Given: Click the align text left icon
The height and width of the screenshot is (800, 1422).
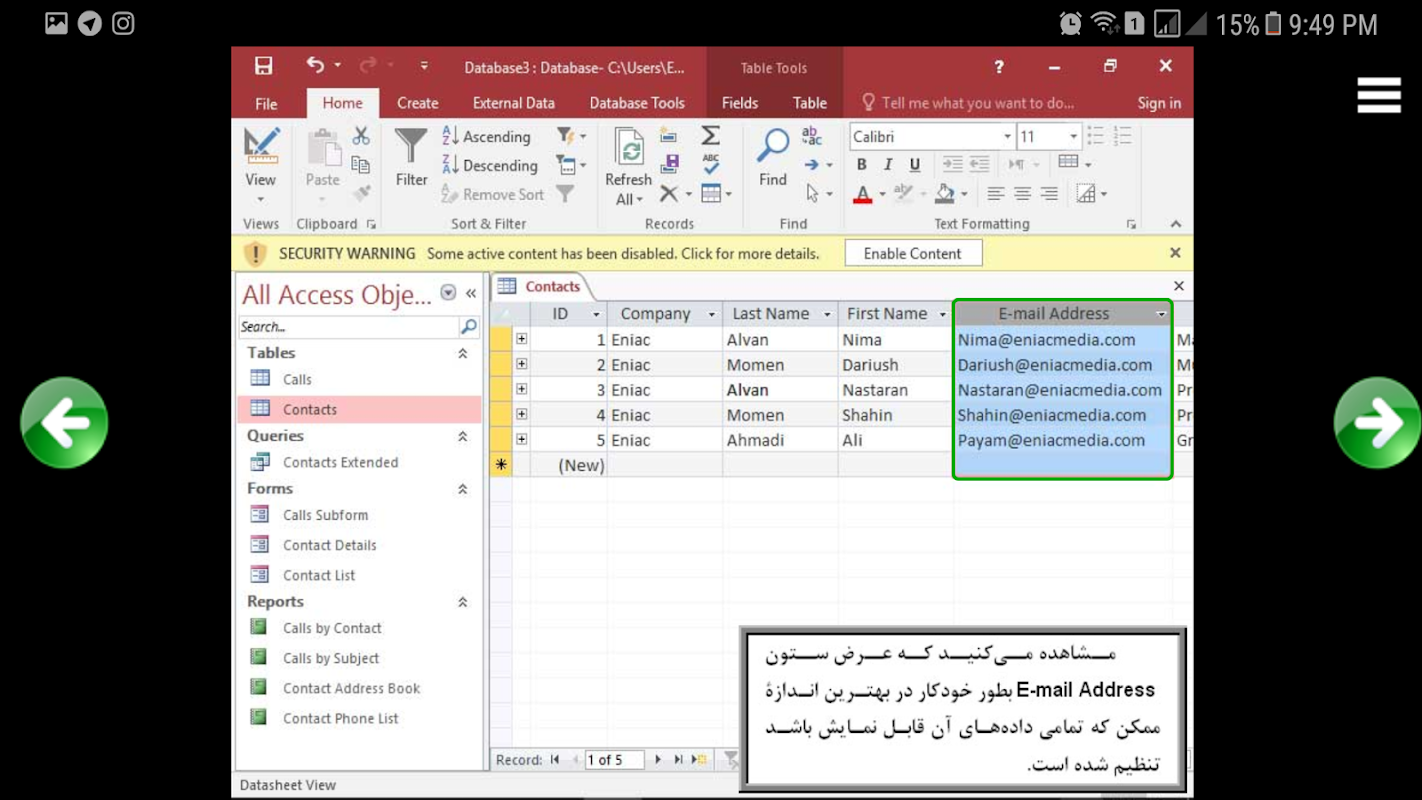Looking at the screenshot, I should 996,194.
